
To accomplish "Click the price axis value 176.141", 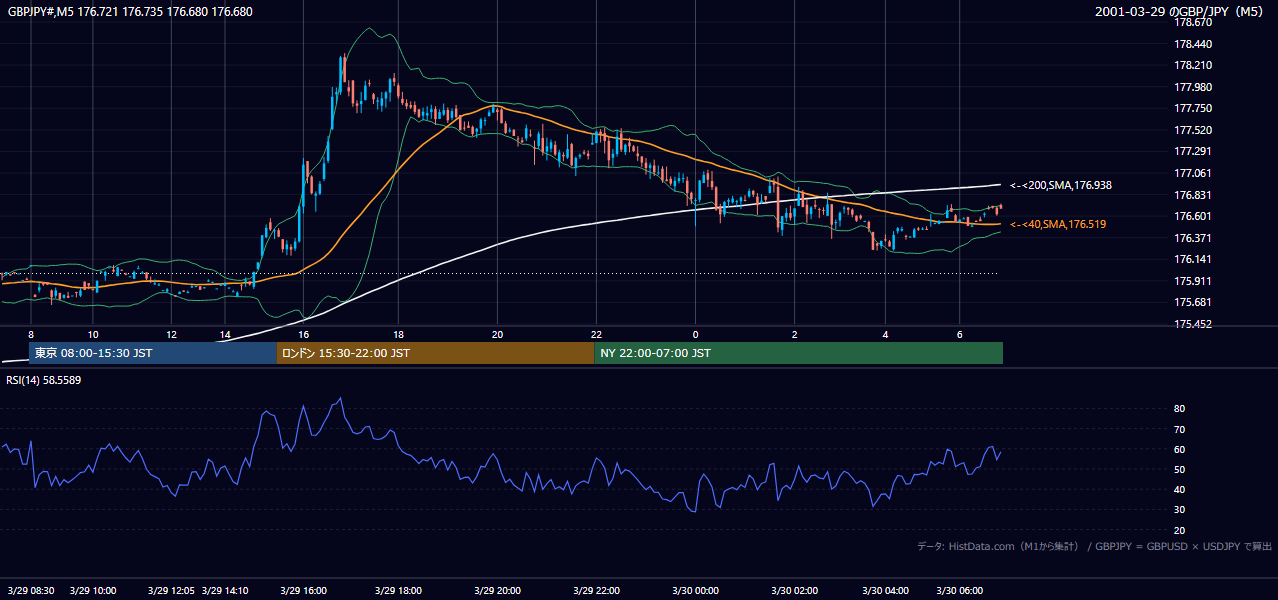I will (x=1193, y=260).
